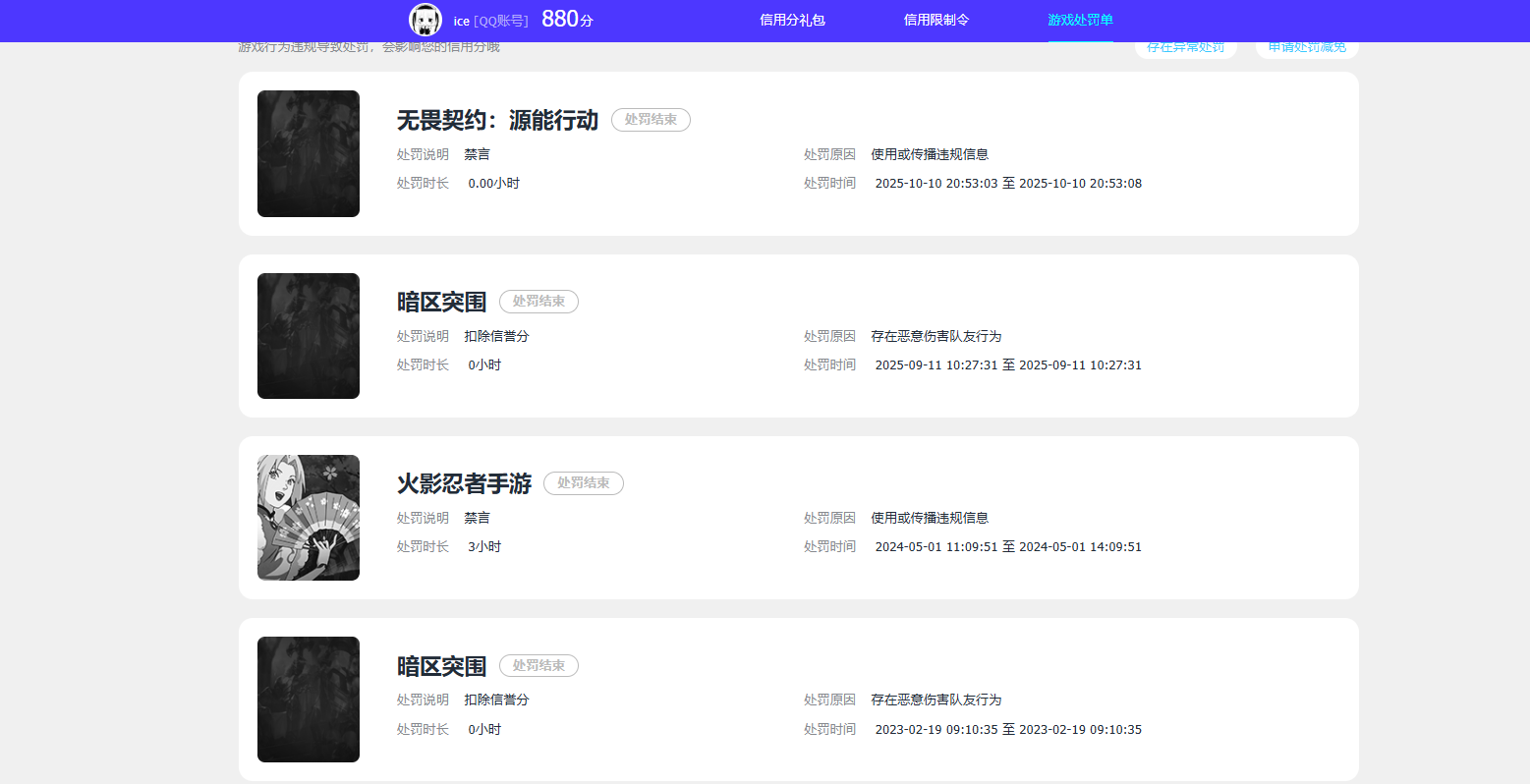Image resolution: width=1530 pixels, height=784 pixels.
Task: Click the ice [QQ账号] username text
Action: 490,21
